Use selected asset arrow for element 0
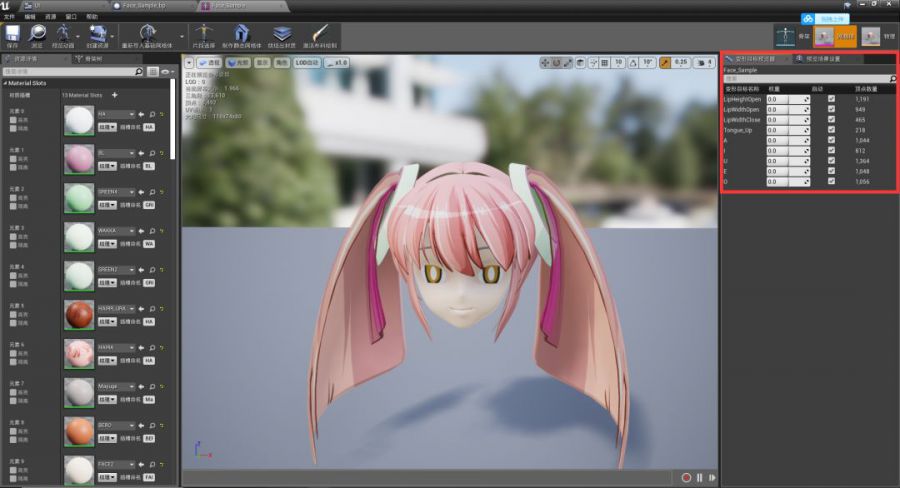The width and height of the screenshot is (900, 488). 141,114
